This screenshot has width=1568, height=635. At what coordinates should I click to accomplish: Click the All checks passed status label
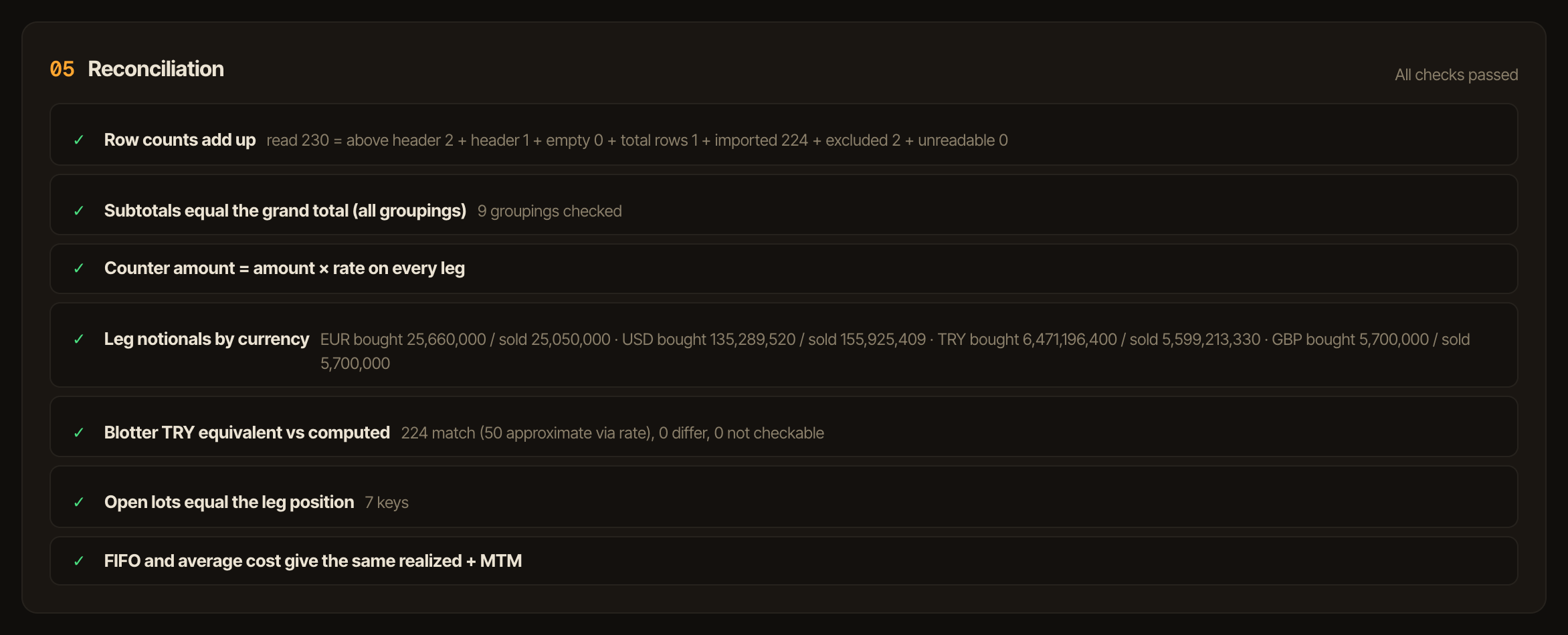(1456, 75)
